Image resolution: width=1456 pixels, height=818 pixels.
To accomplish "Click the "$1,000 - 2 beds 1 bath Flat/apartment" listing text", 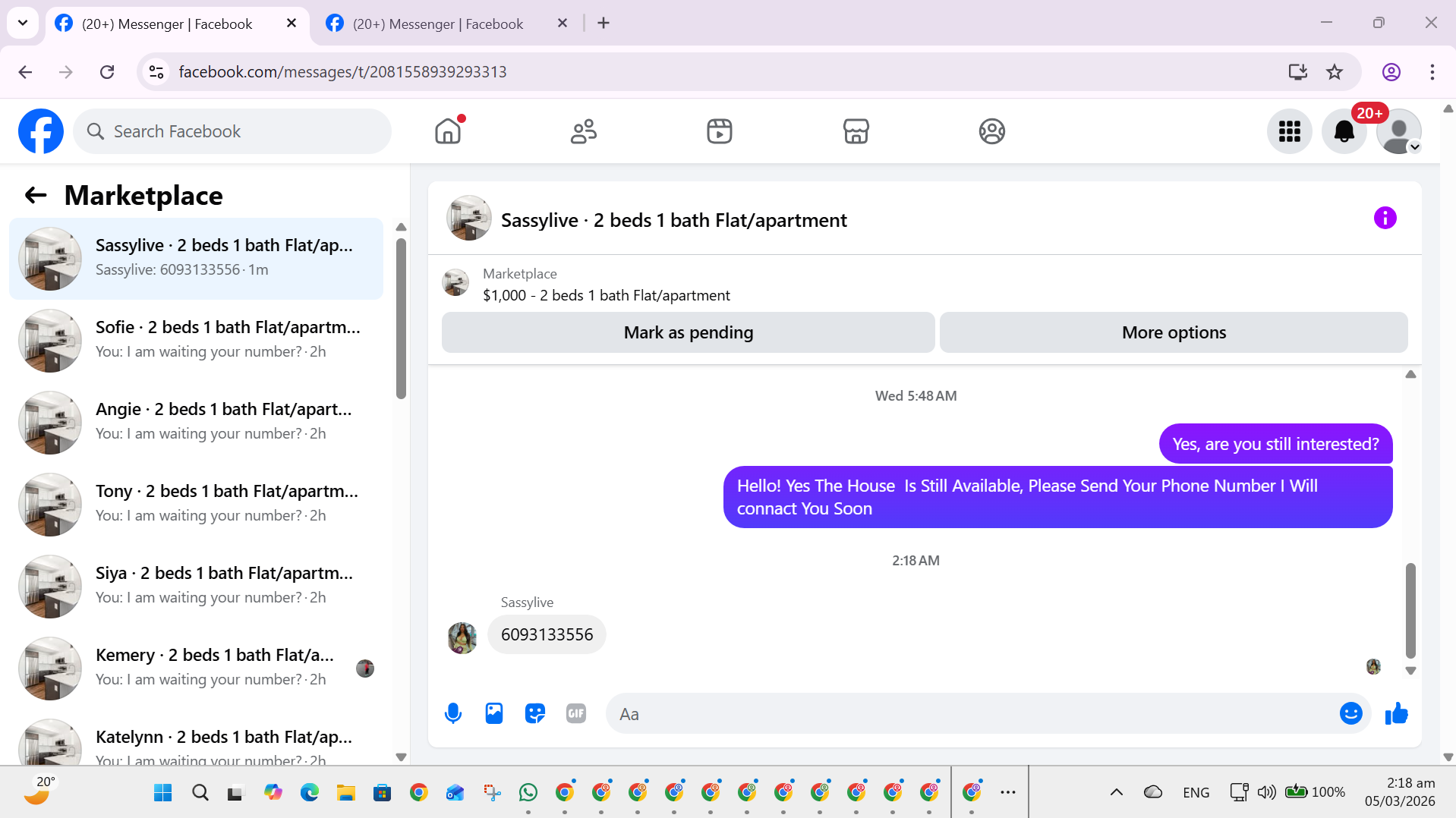I will pos(607,296).
